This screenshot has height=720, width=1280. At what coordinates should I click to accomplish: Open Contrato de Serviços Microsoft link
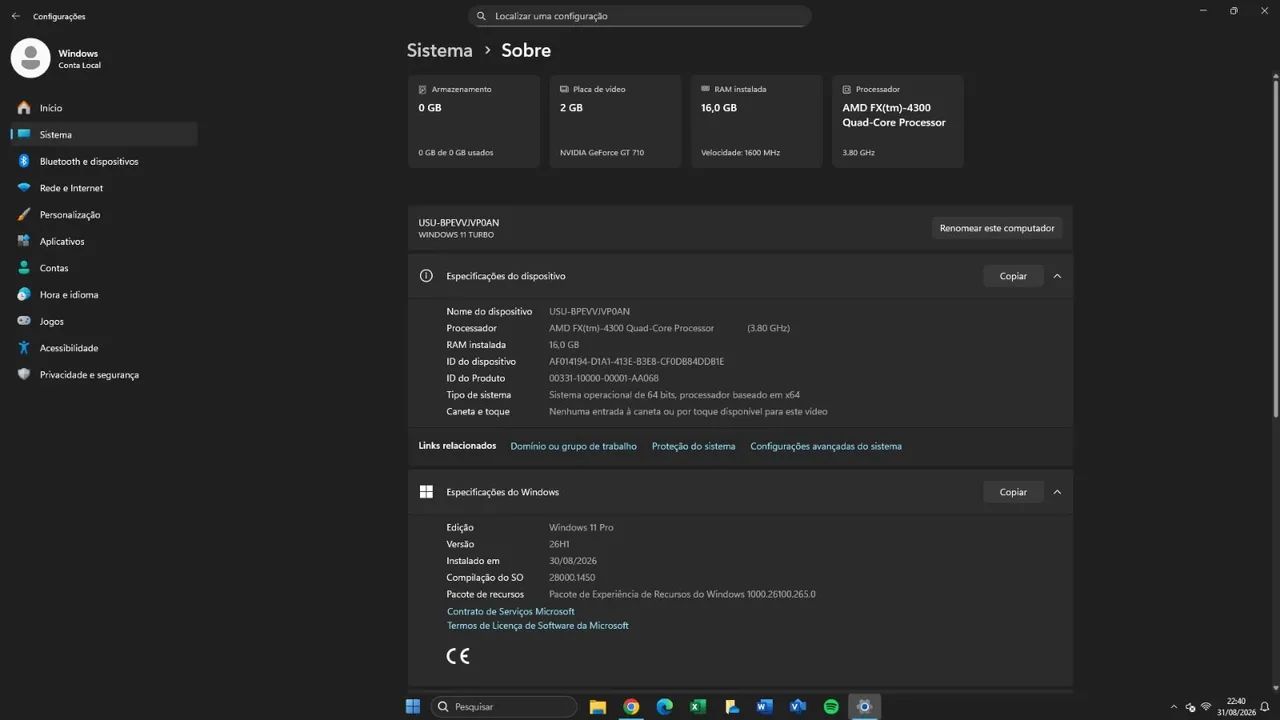[x=510, y=611]
